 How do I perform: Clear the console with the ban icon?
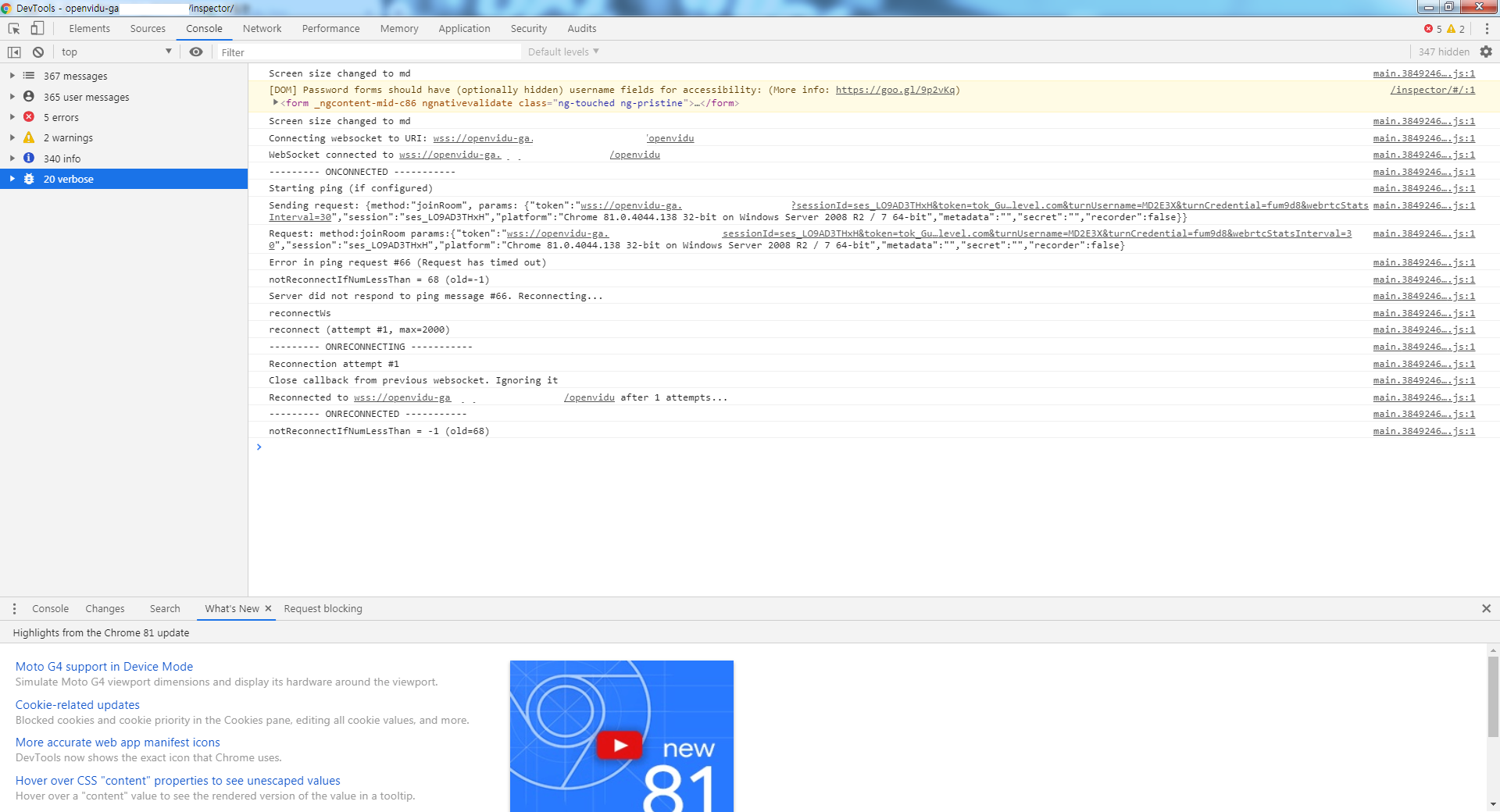pos(38,52)
